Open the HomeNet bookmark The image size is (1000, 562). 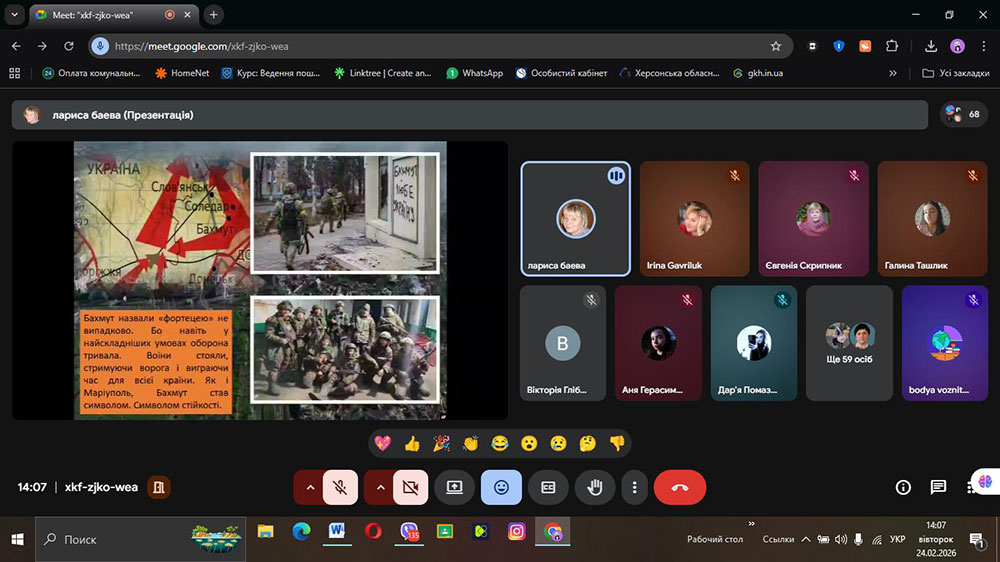(x=182, y=73)
